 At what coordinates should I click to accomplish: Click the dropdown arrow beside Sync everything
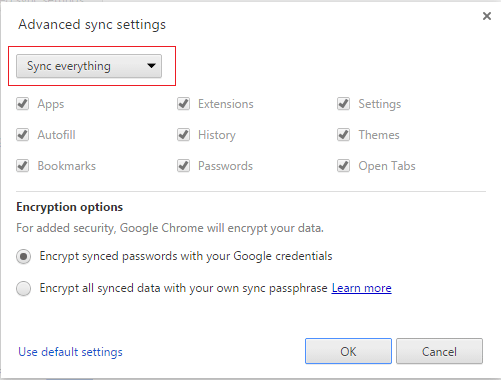click(x=151, y=66)
